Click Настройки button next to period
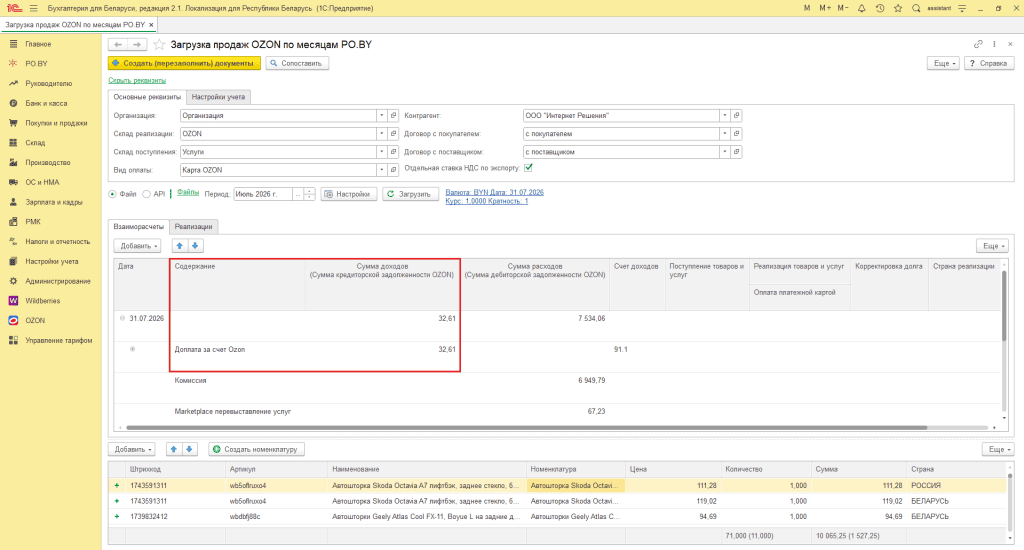This screenshot has width=1024, height=550. coord(348,194)
